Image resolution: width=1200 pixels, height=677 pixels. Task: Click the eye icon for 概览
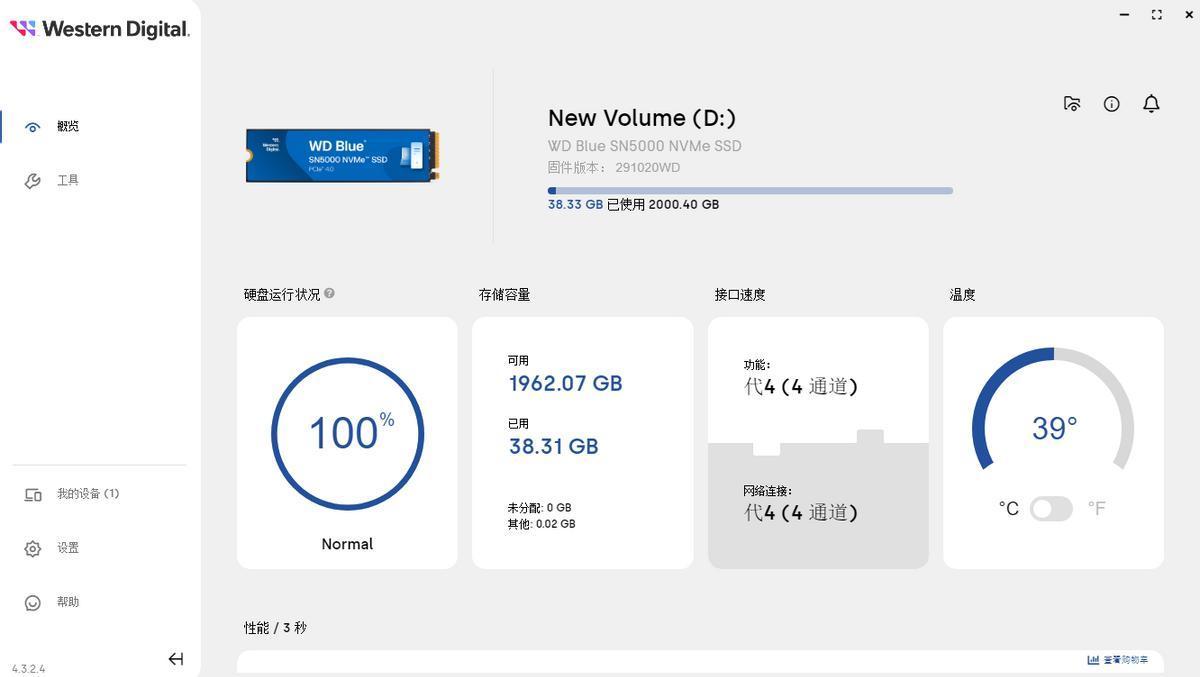33,127
